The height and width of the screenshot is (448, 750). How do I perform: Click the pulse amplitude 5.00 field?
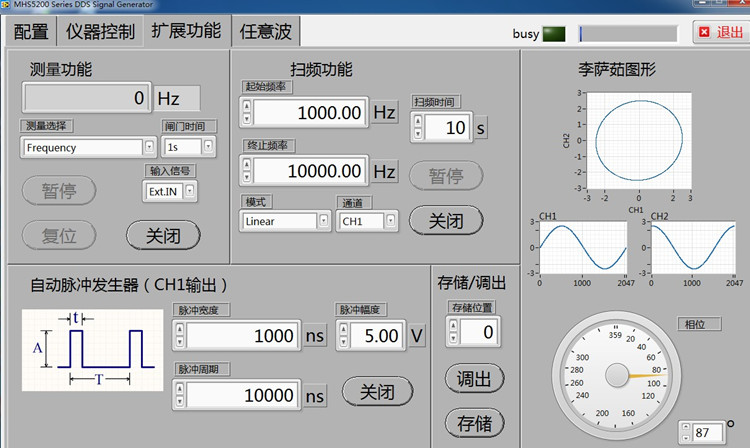coord(378,336)
